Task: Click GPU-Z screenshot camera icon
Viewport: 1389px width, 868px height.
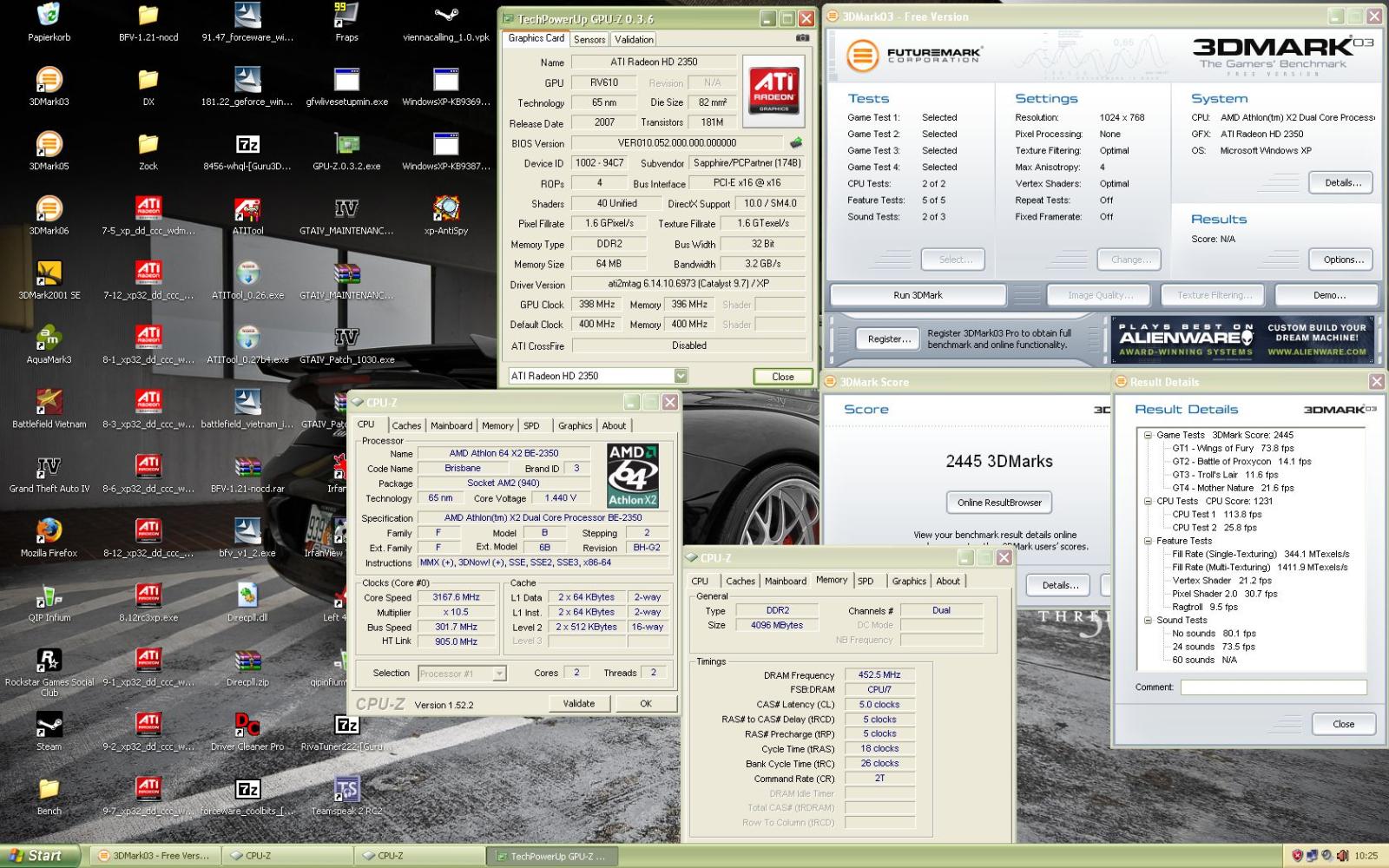Action: 802,38
